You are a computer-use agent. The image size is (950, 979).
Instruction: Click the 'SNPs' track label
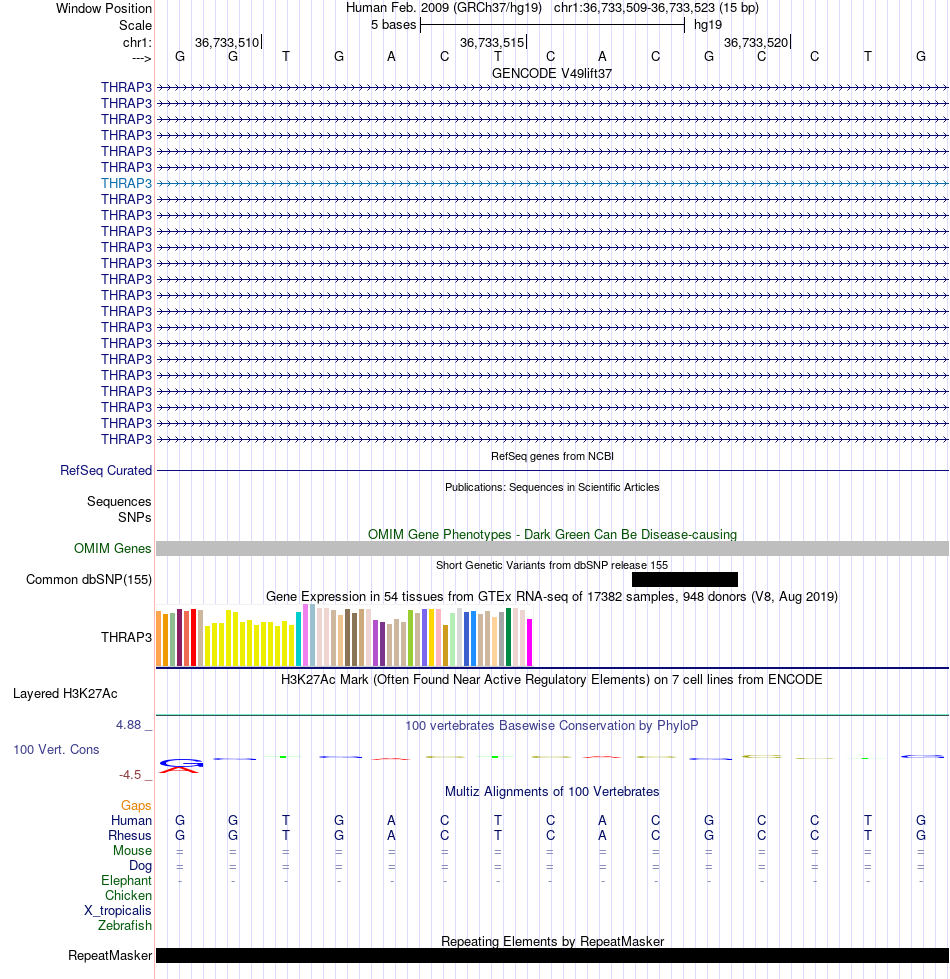pyautogui.click(x=134, y=518)
